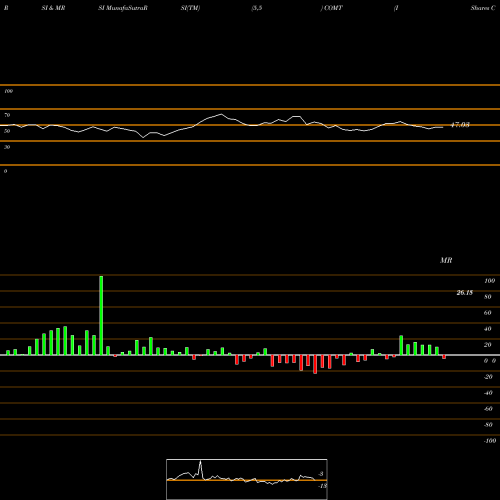Click the 60 label on the MR axis
500x500 pixels.
coord(488,313)
